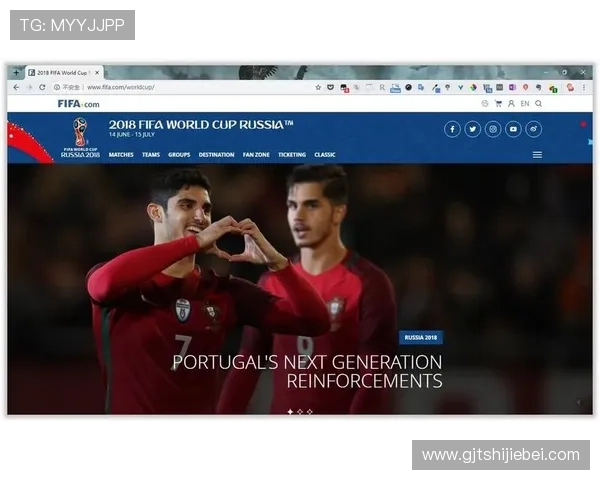Open the Weibo social icon

(534, 129)
